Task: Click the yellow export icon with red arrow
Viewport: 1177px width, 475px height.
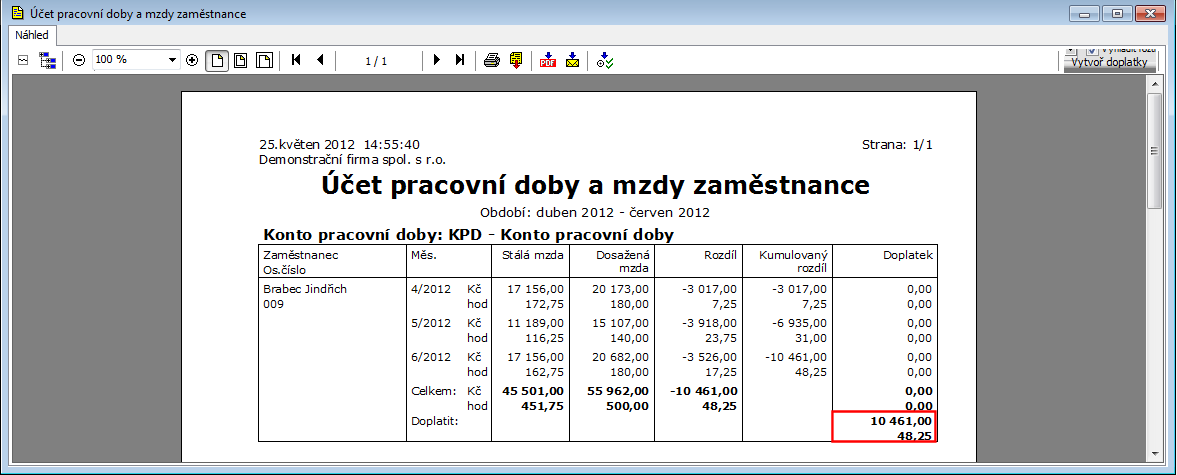Action: pyautogui.click(x=516, y=61)
